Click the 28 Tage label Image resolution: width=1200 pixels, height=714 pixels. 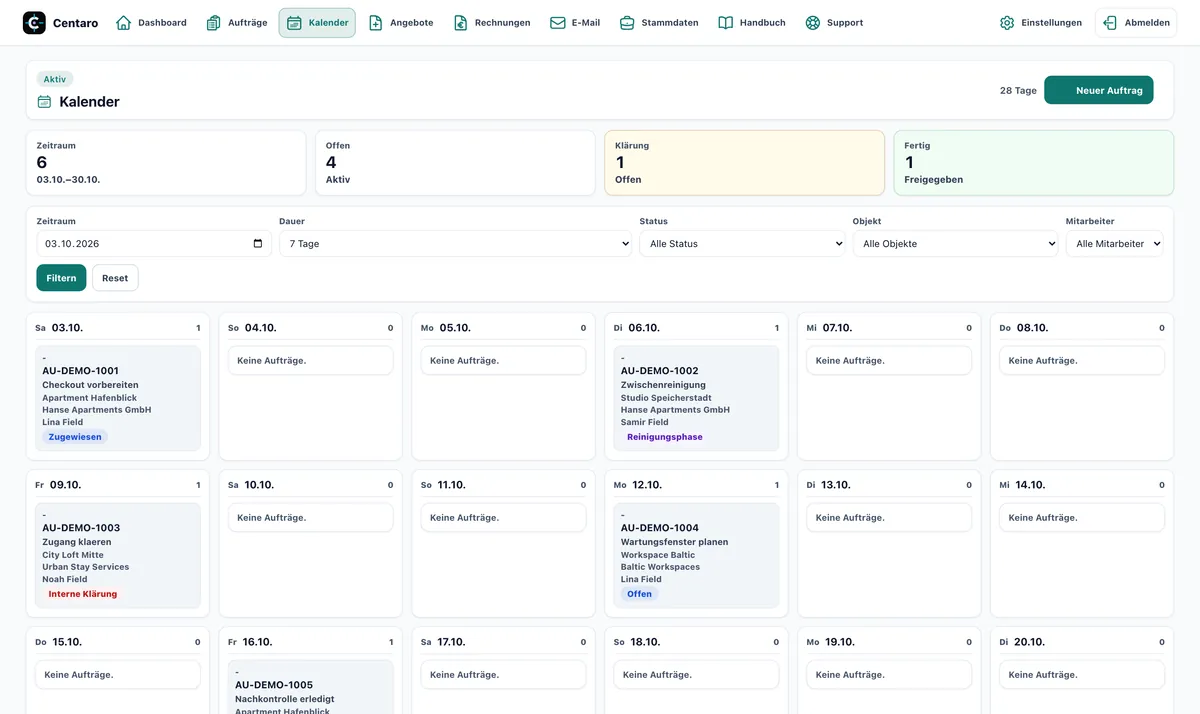1018,90
